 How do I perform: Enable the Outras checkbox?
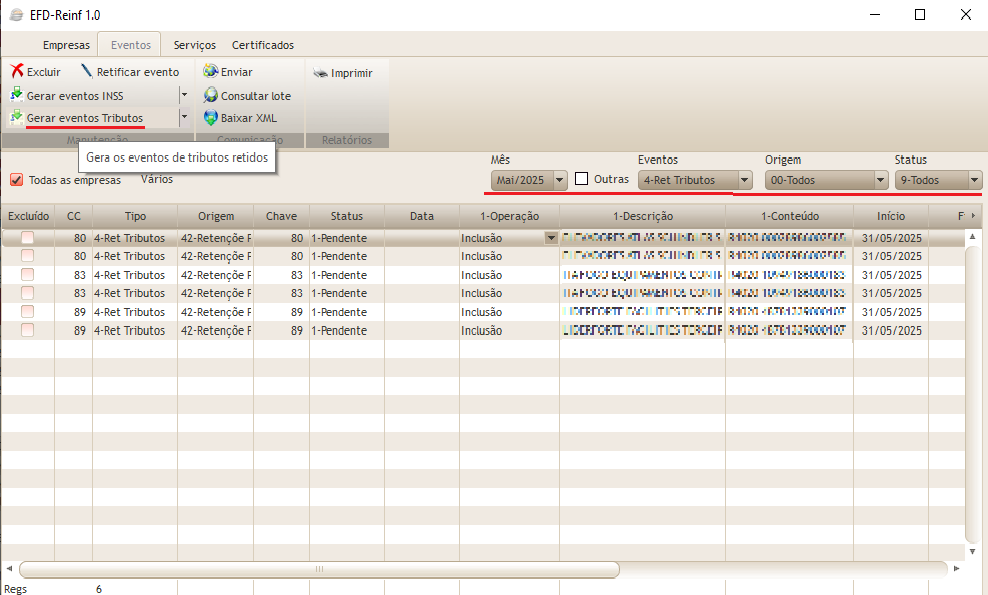click(x=581, y=179)
